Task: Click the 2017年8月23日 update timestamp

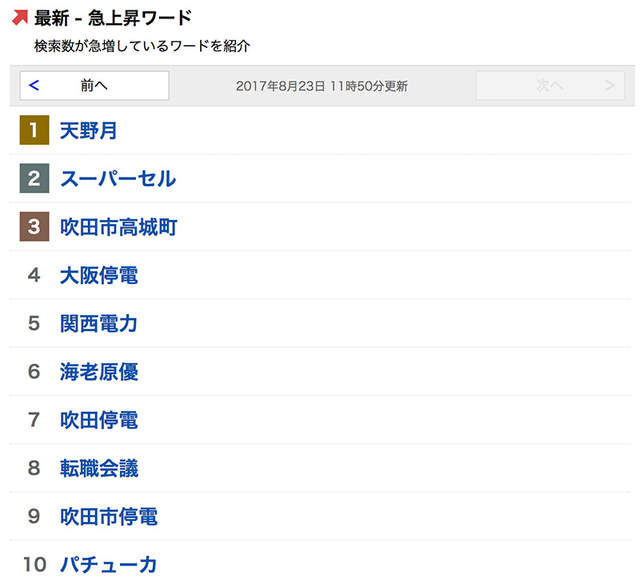Action: 321,86
